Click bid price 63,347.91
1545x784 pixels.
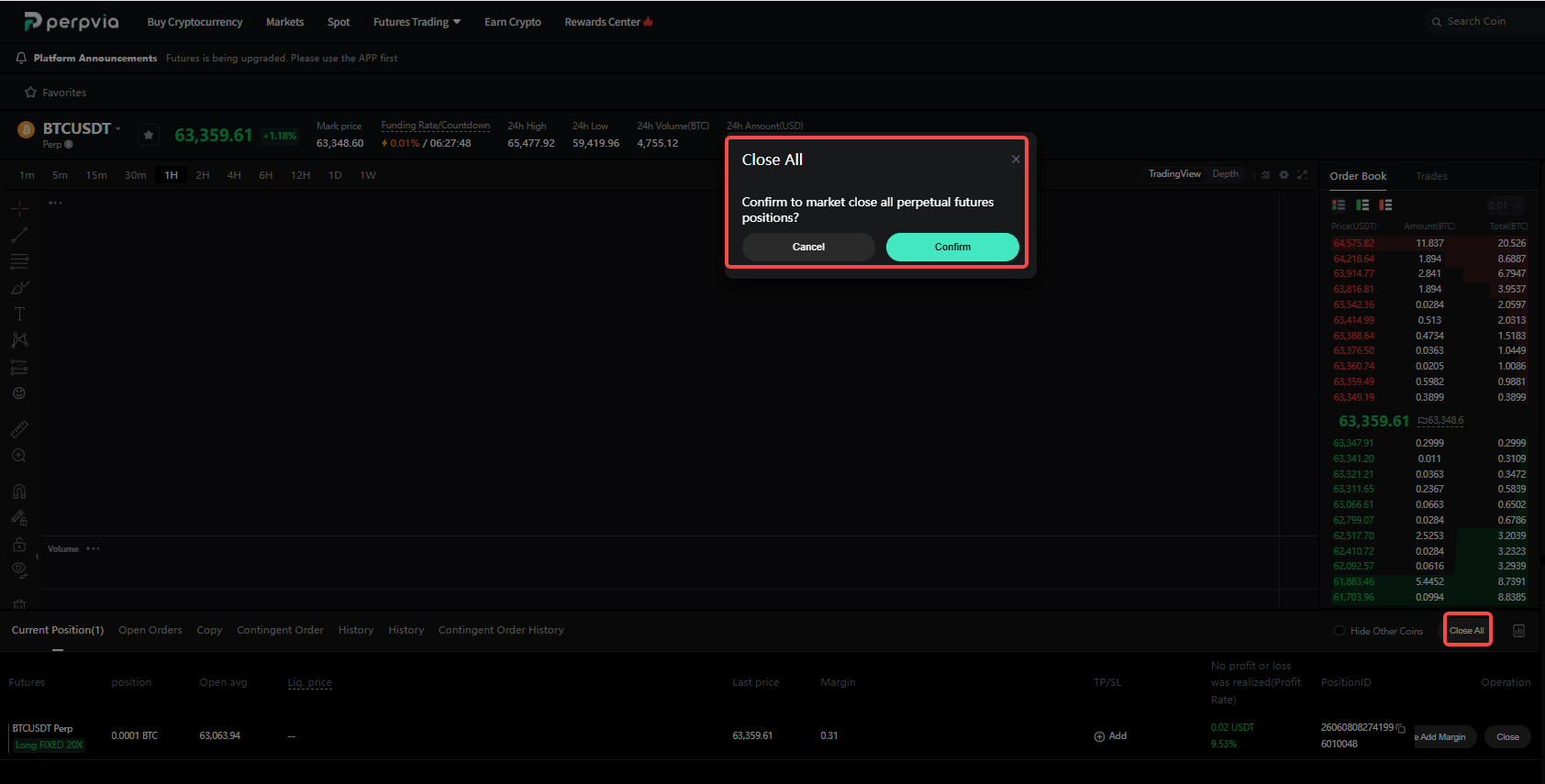1353,443
